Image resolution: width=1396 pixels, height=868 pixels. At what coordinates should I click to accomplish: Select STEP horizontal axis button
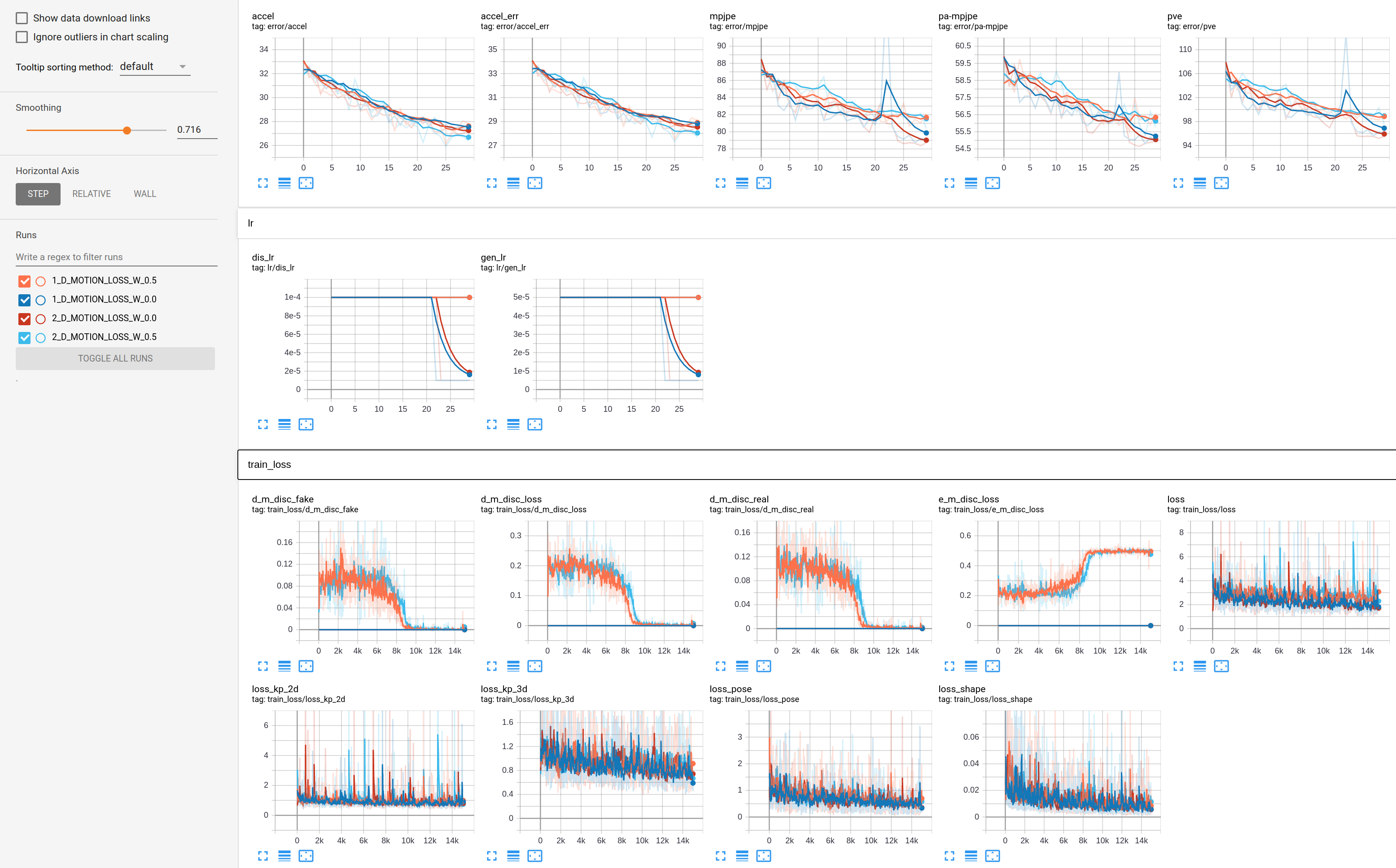(x=38, y=194)
